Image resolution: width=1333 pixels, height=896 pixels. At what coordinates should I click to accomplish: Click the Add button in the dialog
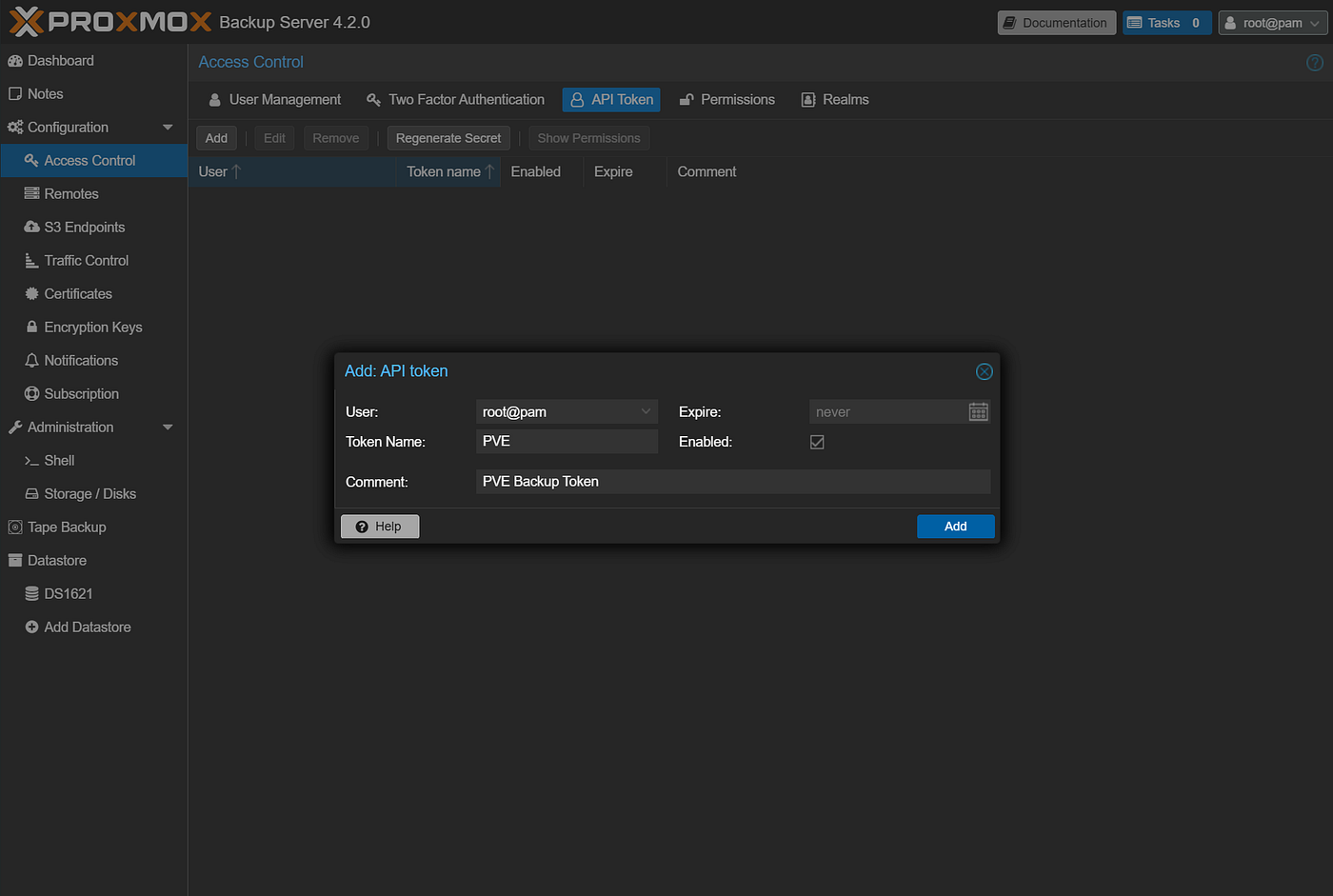pyautogui.click(x=956, y=527)
